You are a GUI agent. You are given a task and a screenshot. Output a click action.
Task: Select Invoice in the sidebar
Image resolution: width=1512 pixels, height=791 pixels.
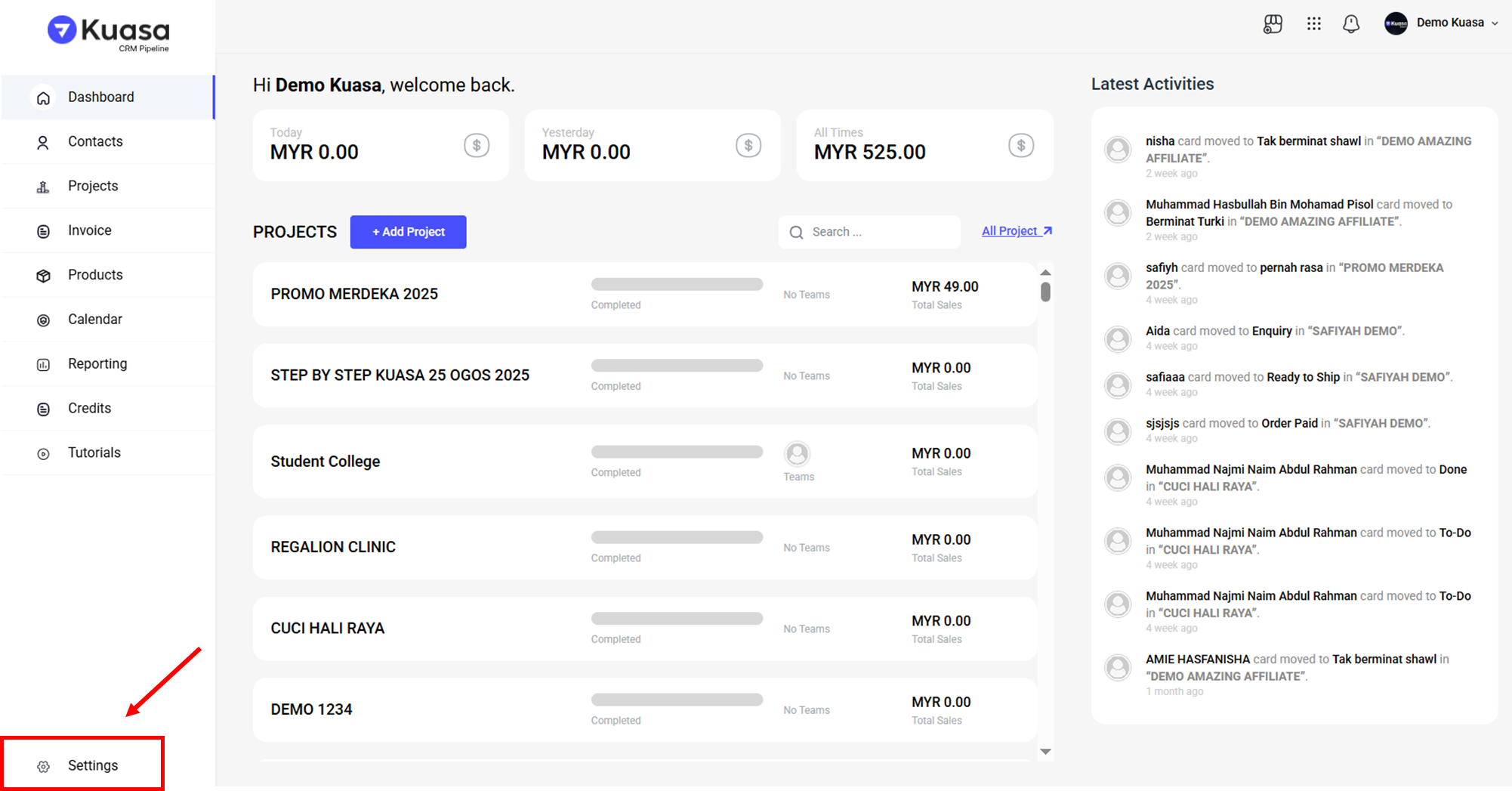[89, 230]
